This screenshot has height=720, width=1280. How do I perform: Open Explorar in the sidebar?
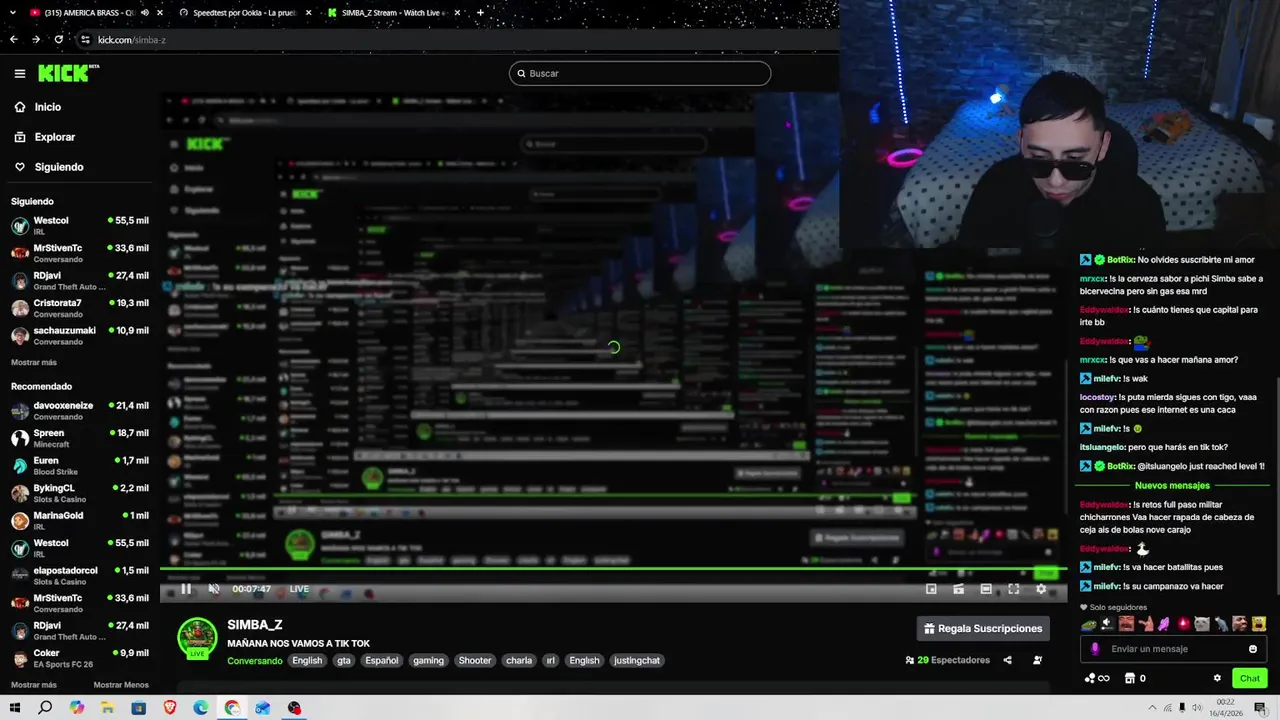click(54, 137)
